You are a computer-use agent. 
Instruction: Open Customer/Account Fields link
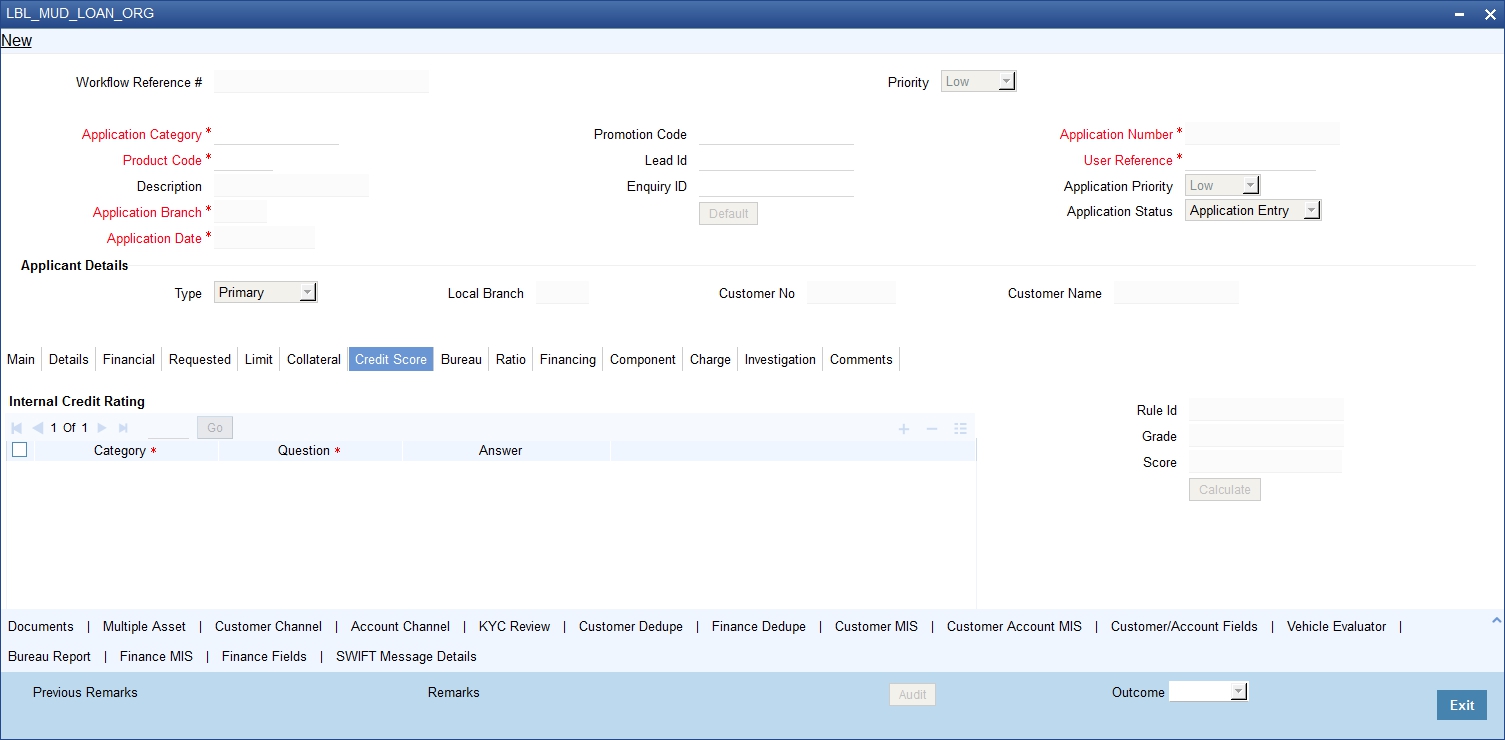(x=1184, y=626)
